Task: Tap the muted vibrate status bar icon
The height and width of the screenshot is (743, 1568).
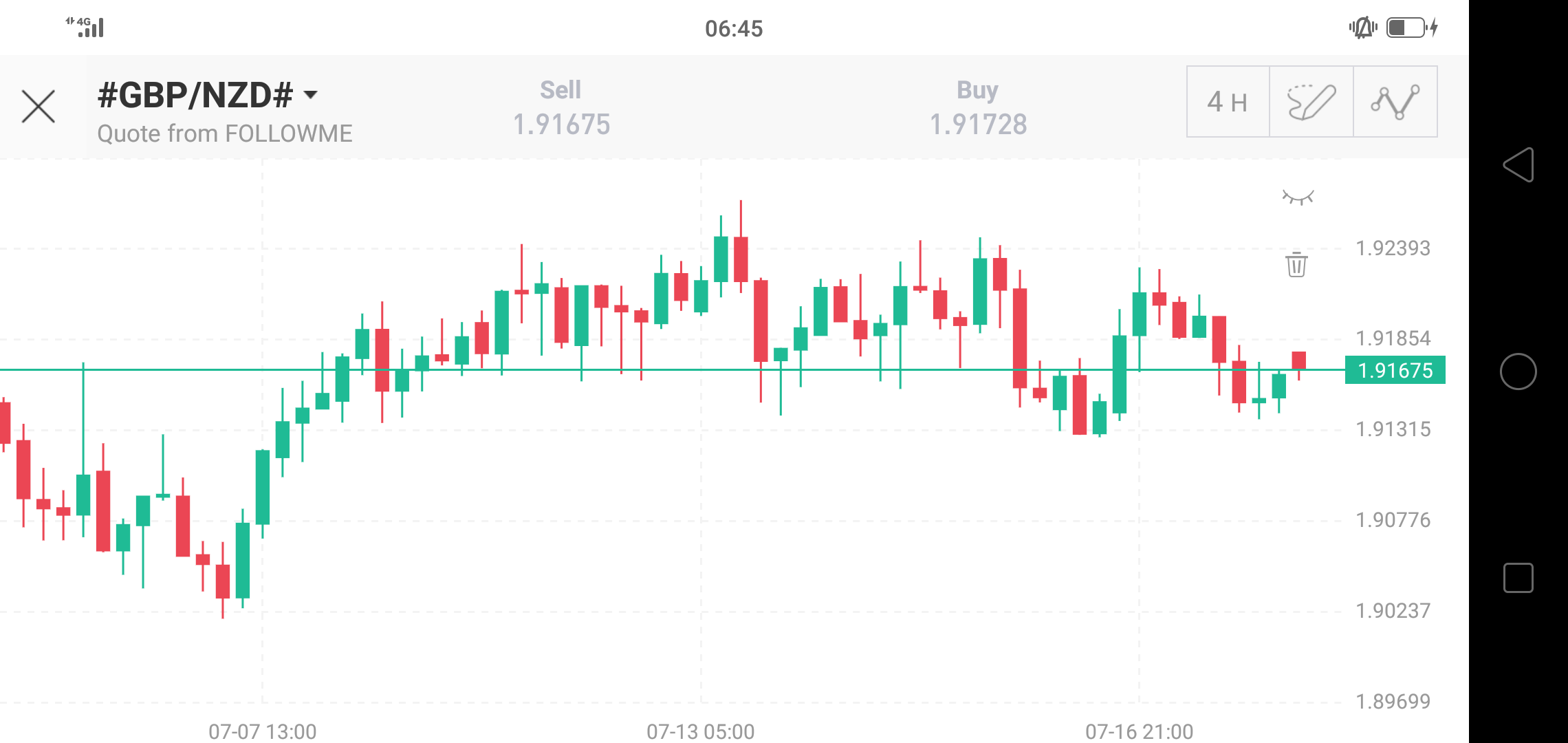Action: [1362, 28]
